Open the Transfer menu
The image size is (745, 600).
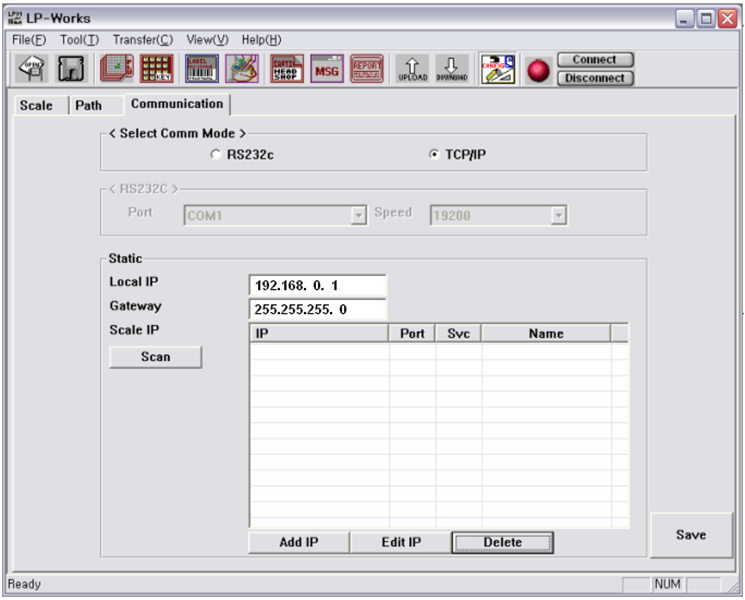pos(143,40)
